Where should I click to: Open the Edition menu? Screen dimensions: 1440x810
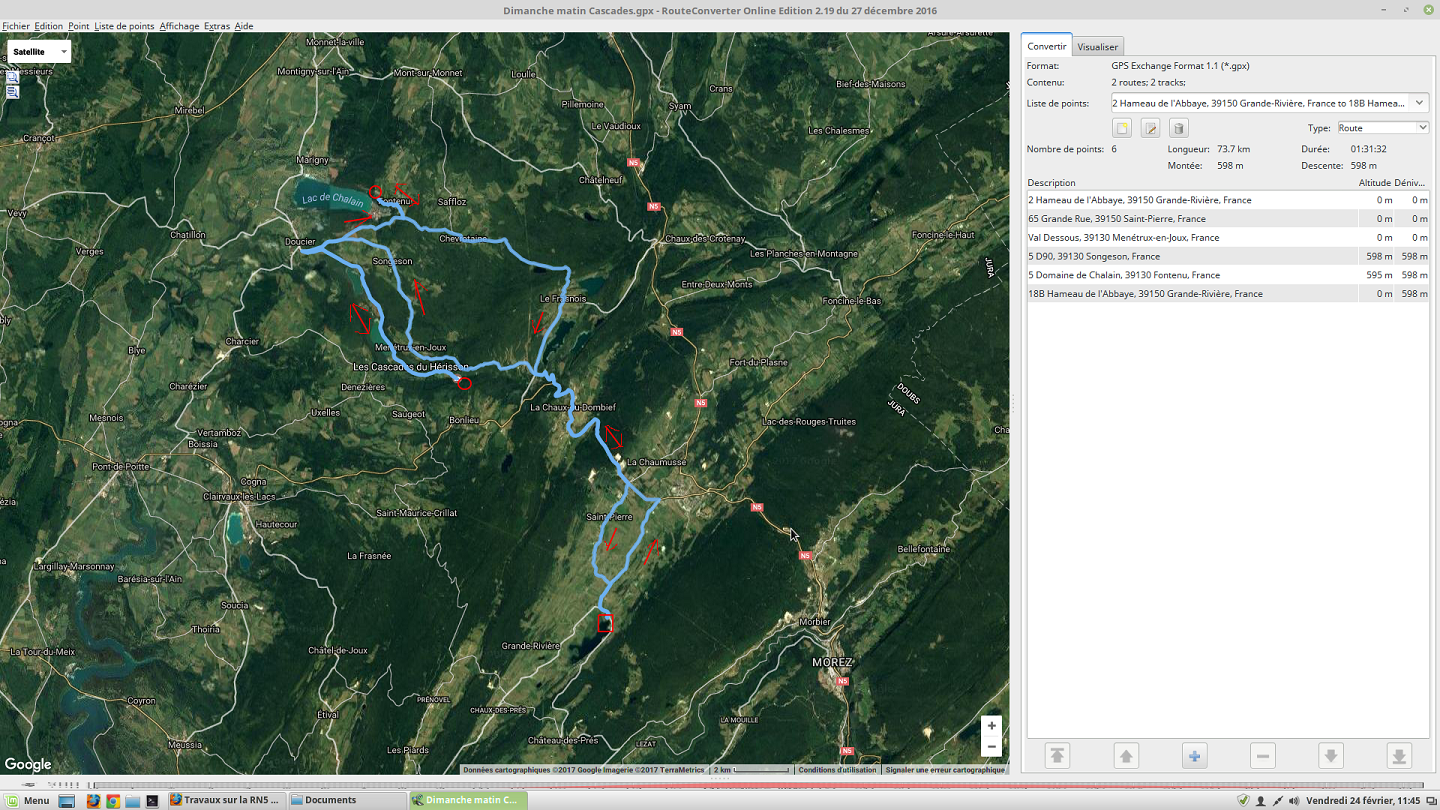[x=48, y=26]
